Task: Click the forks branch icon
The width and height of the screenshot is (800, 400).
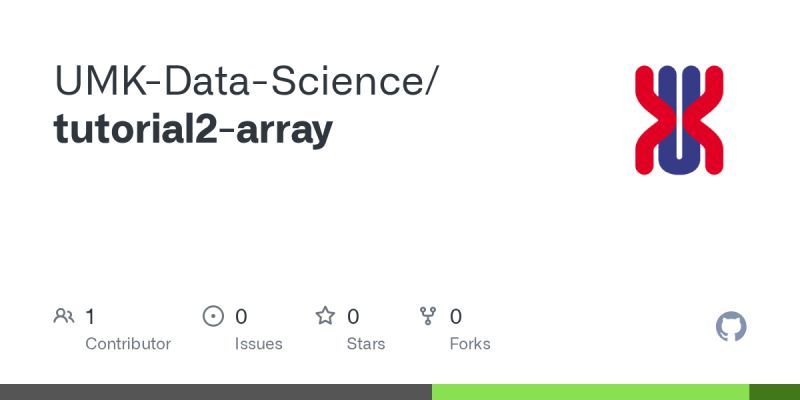Action: point(428,316)
